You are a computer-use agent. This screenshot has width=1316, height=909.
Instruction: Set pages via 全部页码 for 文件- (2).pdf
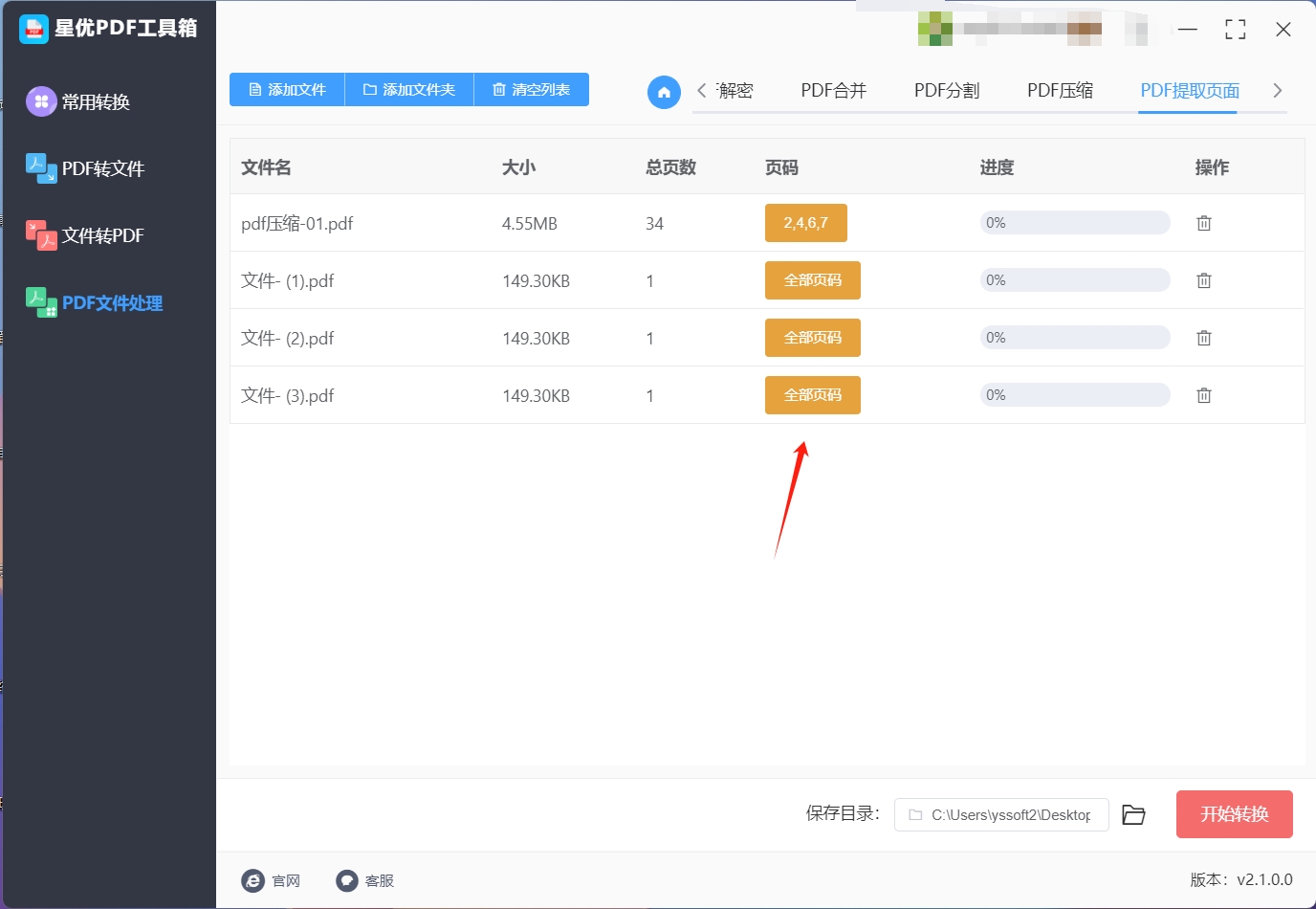[813, 338]
